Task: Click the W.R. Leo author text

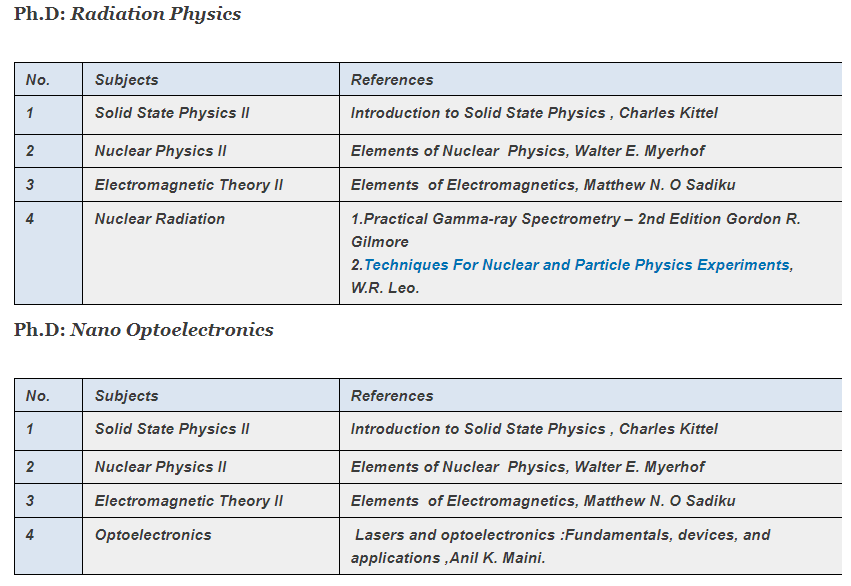Action: coord(385,288)
